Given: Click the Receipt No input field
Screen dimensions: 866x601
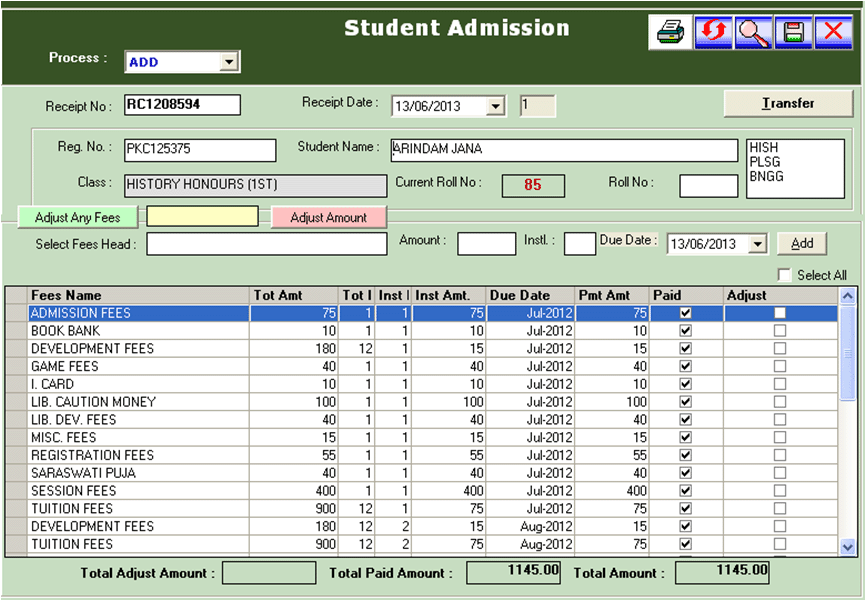Looking at the screenshot, I should point(182,104).
